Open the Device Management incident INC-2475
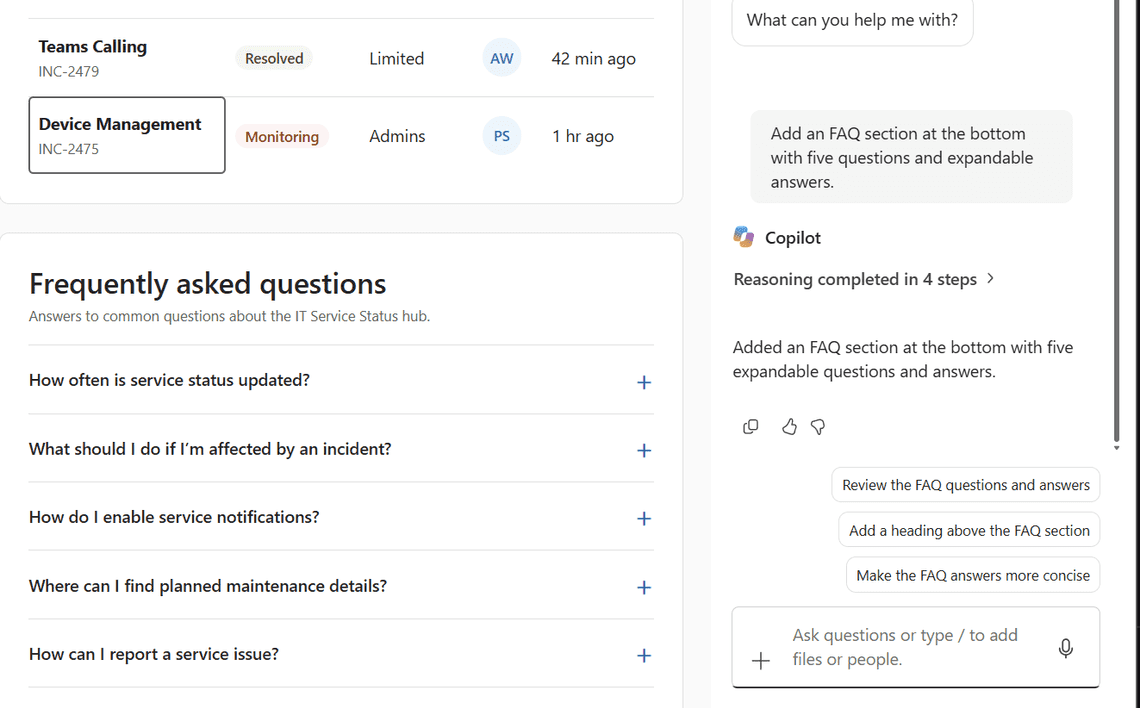1140x708 pixels. [x=127, y=135]
